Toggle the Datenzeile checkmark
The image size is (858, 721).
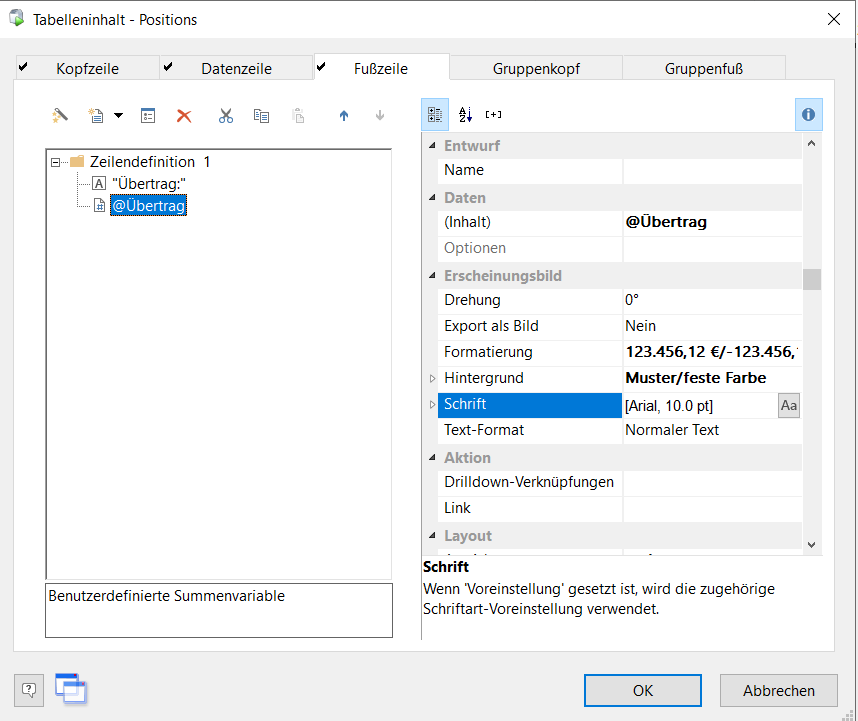click(168, 67)
